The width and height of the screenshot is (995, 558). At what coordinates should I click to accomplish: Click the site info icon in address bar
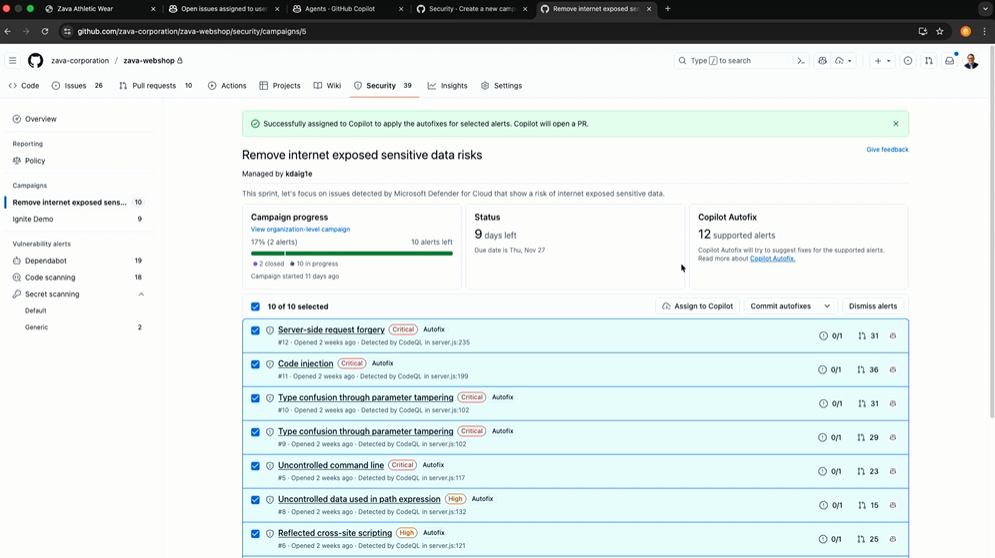67,31
